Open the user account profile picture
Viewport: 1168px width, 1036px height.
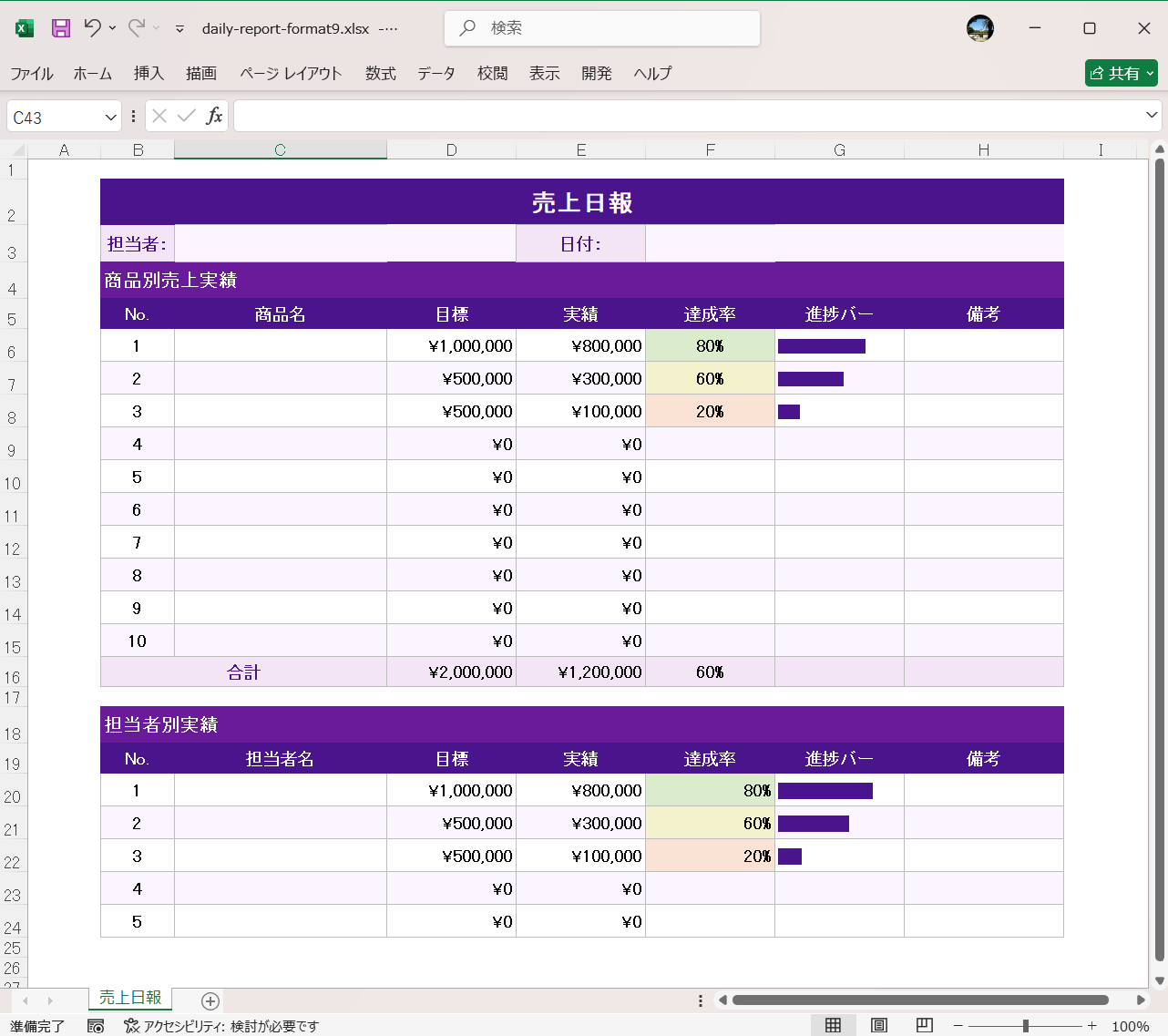coord(980,28)
